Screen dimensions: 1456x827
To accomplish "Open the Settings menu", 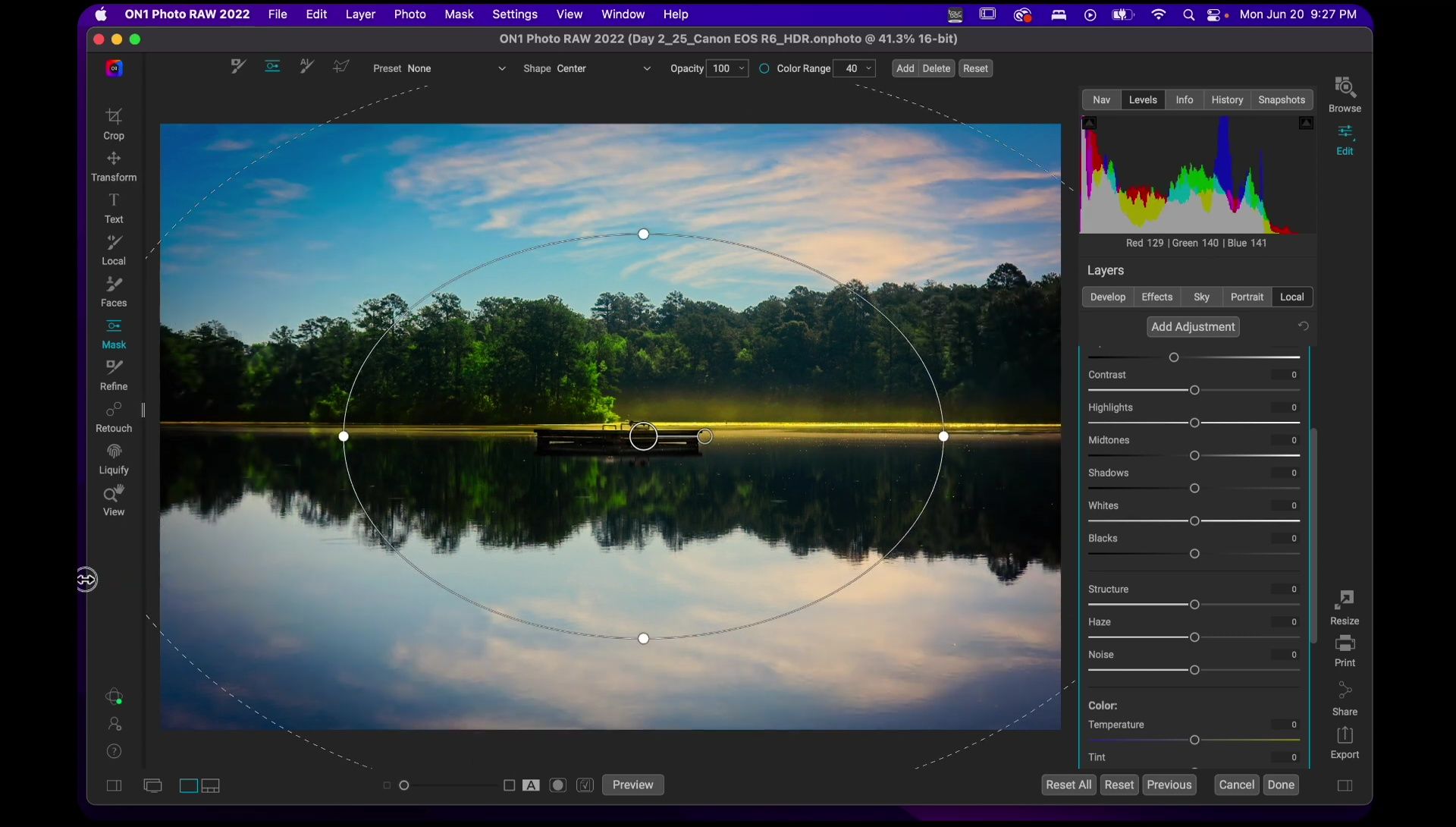I will [x=514, y=14].
